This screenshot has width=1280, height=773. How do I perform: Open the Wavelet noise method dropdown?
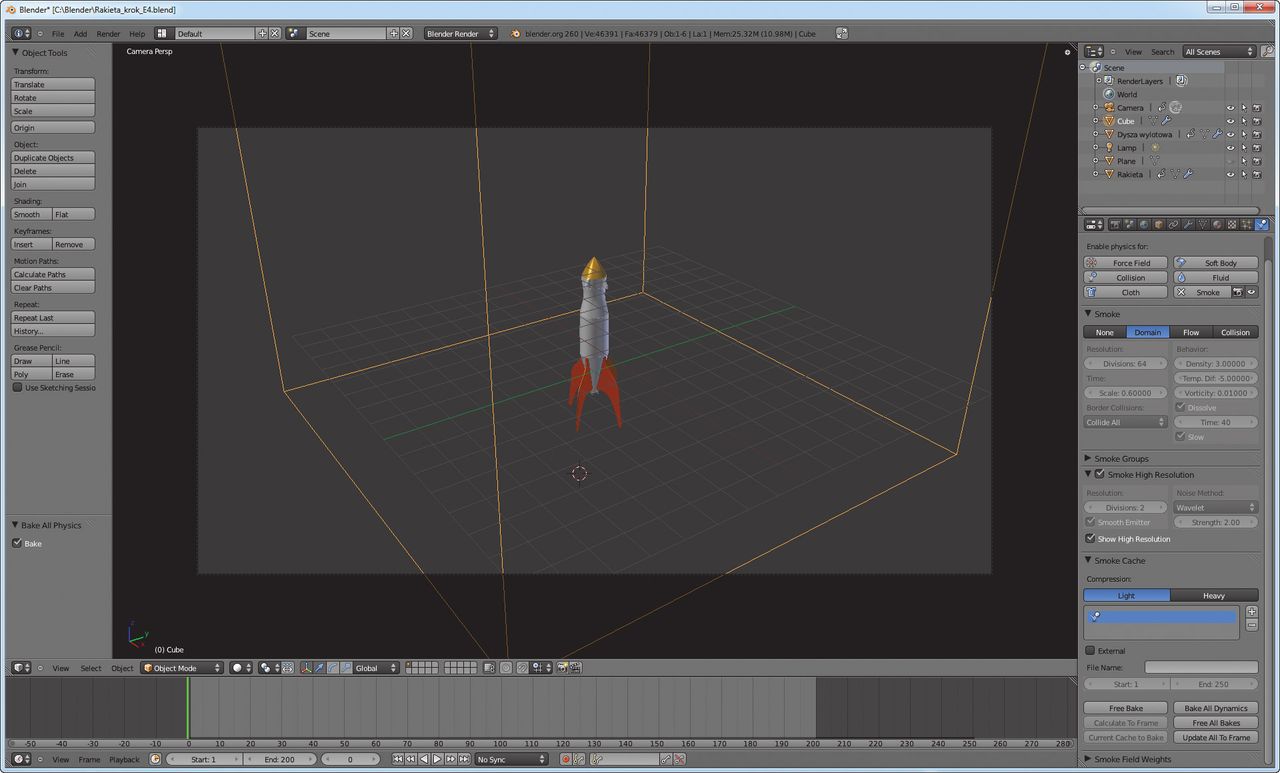coord(1216,507)
